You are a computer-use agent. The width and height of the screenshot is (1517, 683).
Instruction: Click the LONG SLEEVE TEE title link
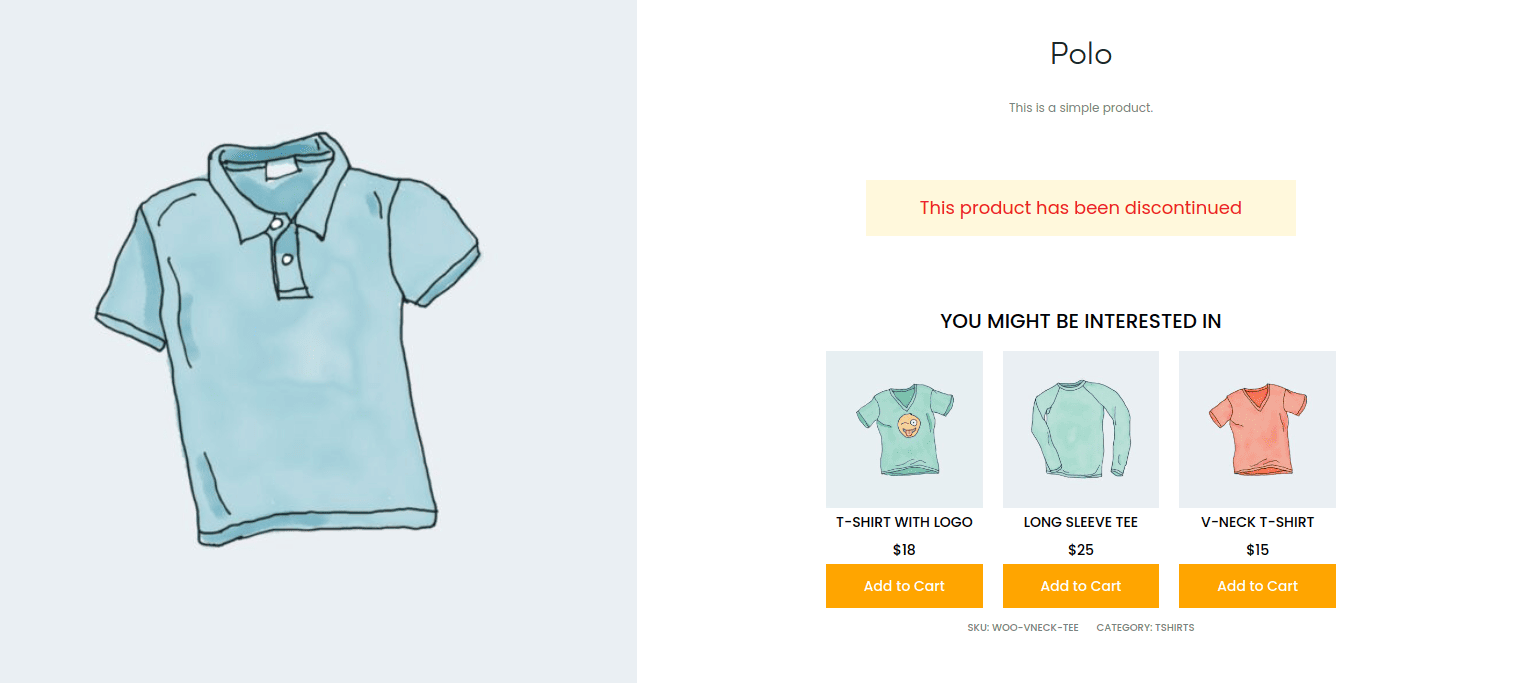tap(1080, 522)
